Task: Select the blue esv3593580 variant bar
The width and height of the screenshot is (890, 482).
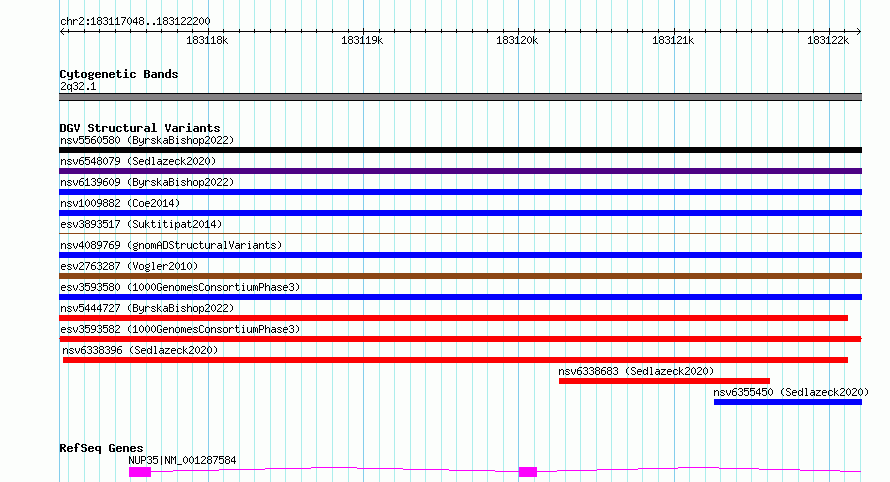Action: pos(460,297)
